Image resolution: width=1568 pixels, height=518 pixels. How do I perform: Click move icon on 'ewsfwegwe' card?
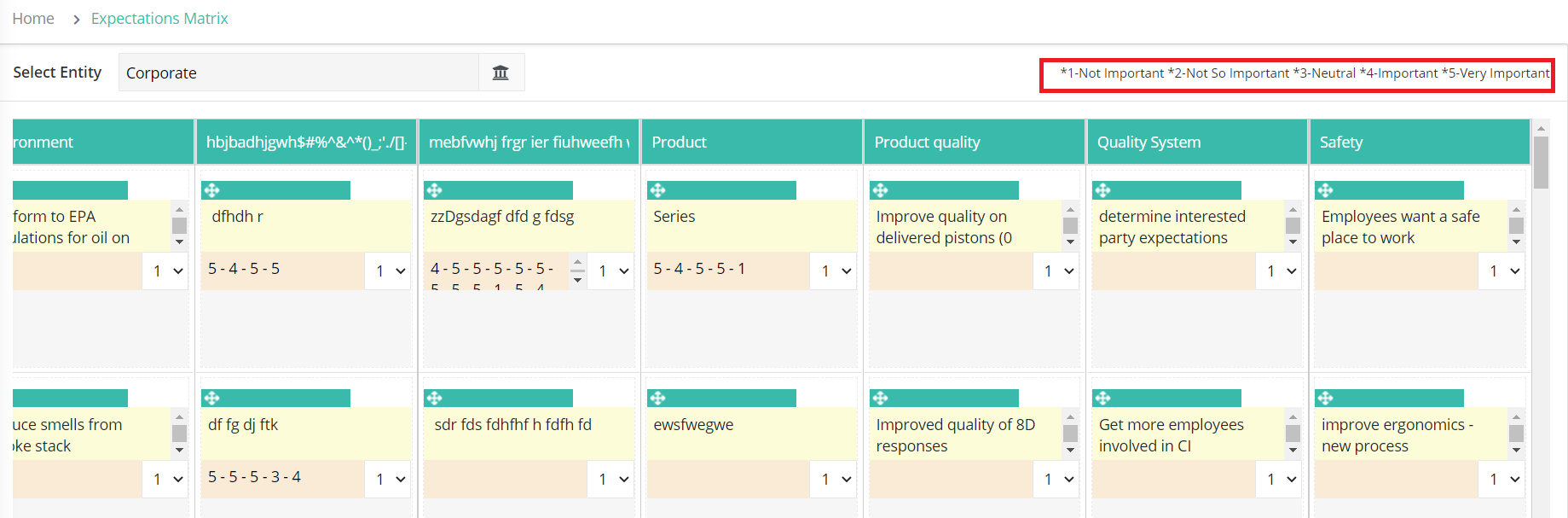click(x=657, y=398)
